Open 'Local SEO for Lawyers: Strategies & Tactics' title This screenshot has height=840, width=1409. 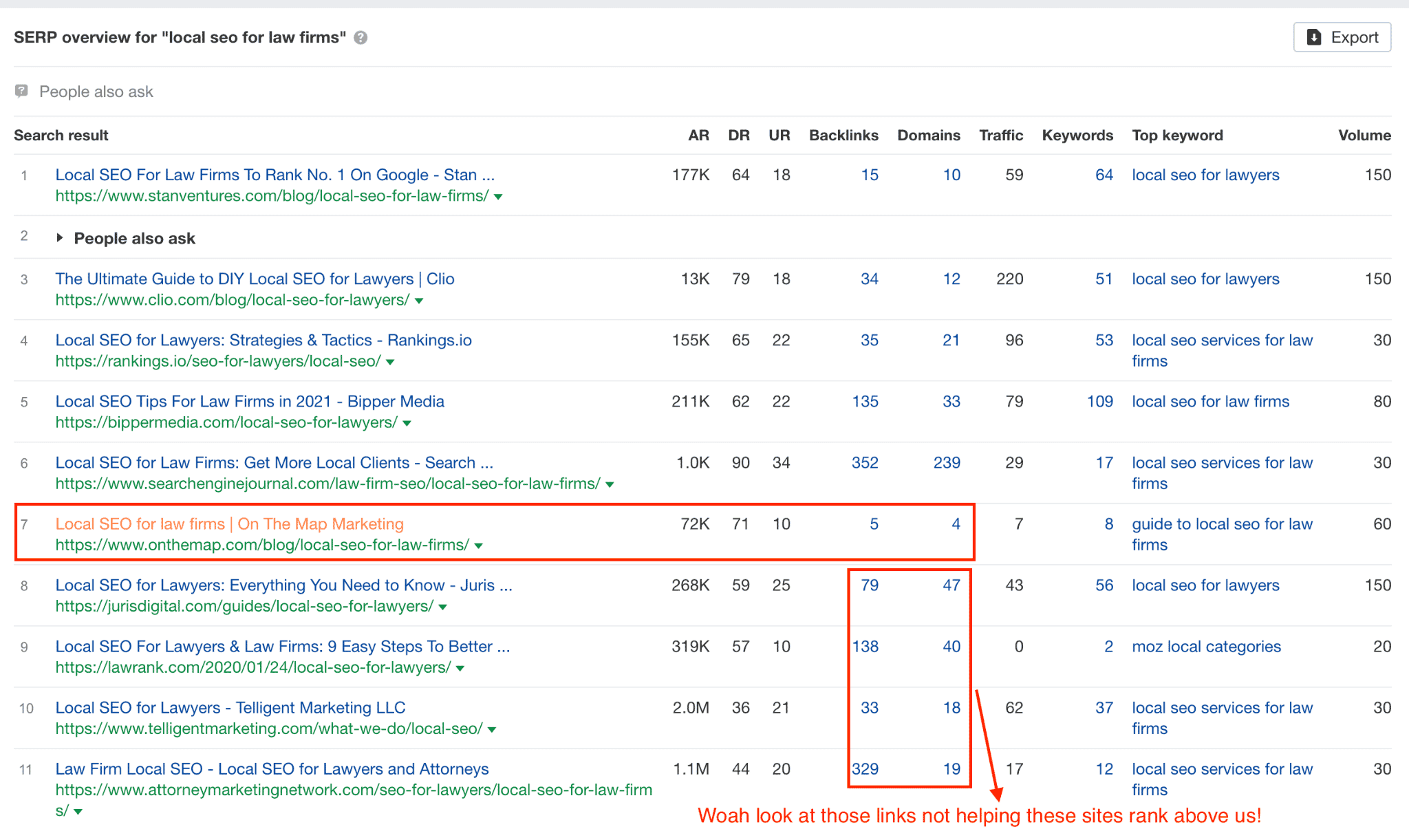coord(263,340)
